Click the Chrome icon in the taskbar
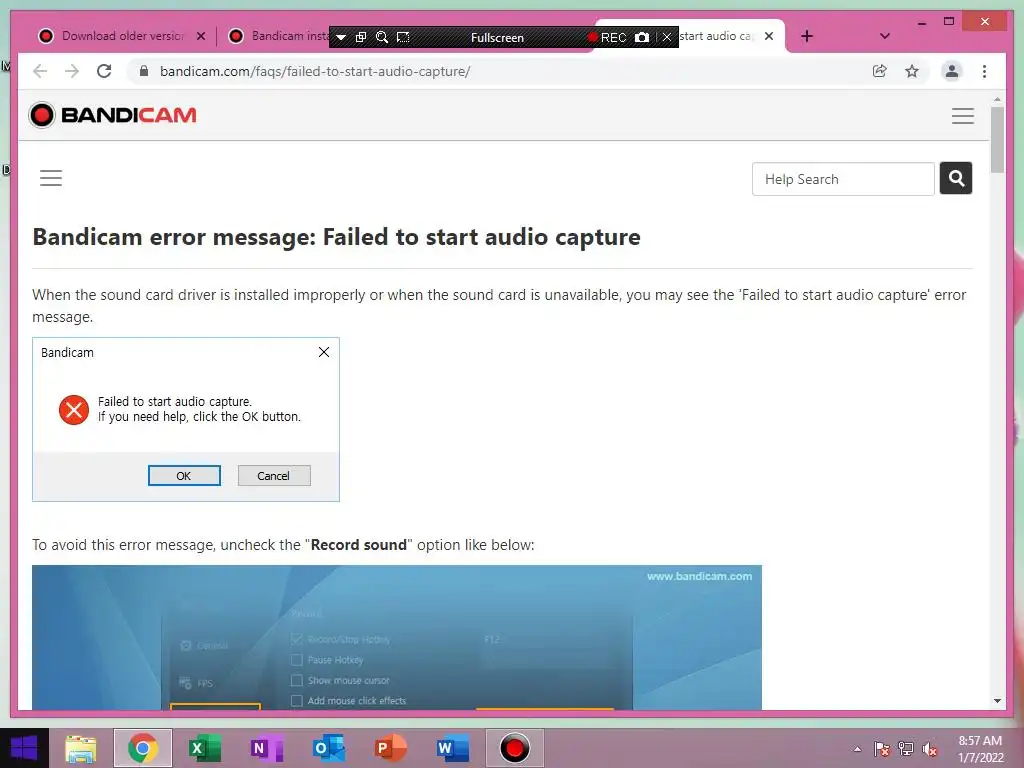The width and height of the screenshot is (1024, 768). coord(143,748)
